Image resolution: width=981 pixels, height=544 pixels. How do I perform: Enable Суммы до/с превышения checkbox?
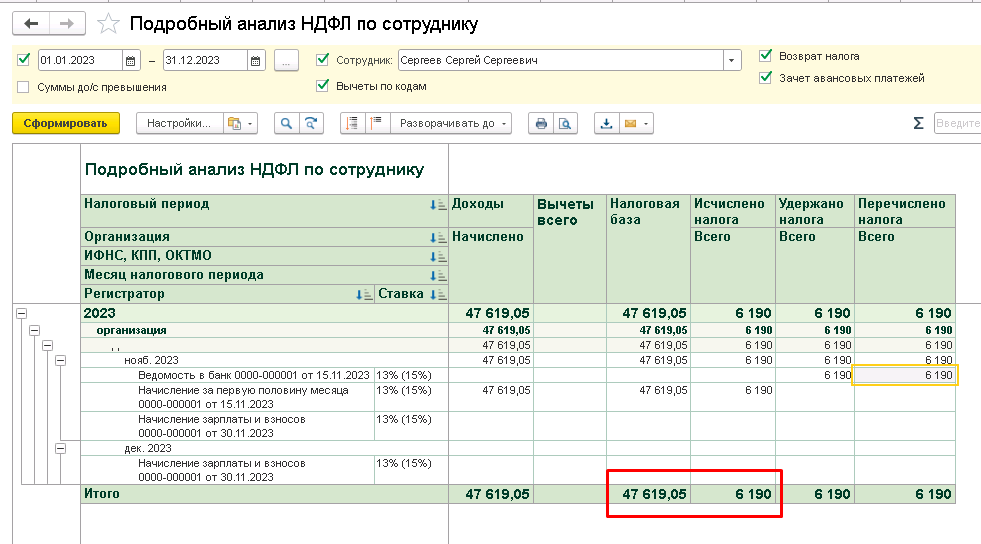pos(23,87)
